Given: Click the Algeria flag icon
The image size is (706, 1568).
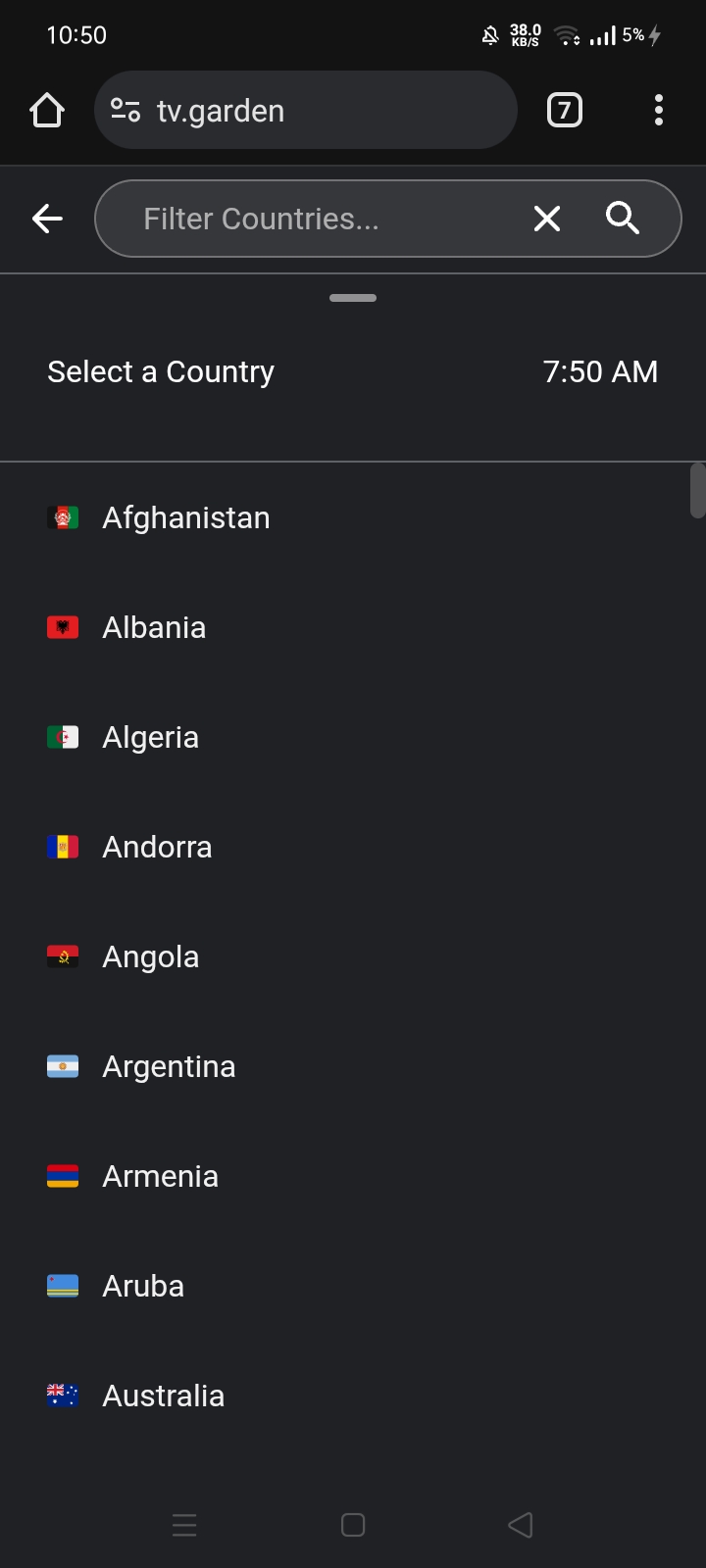Looking at the screenshot, I should click(x=63, y=737).
